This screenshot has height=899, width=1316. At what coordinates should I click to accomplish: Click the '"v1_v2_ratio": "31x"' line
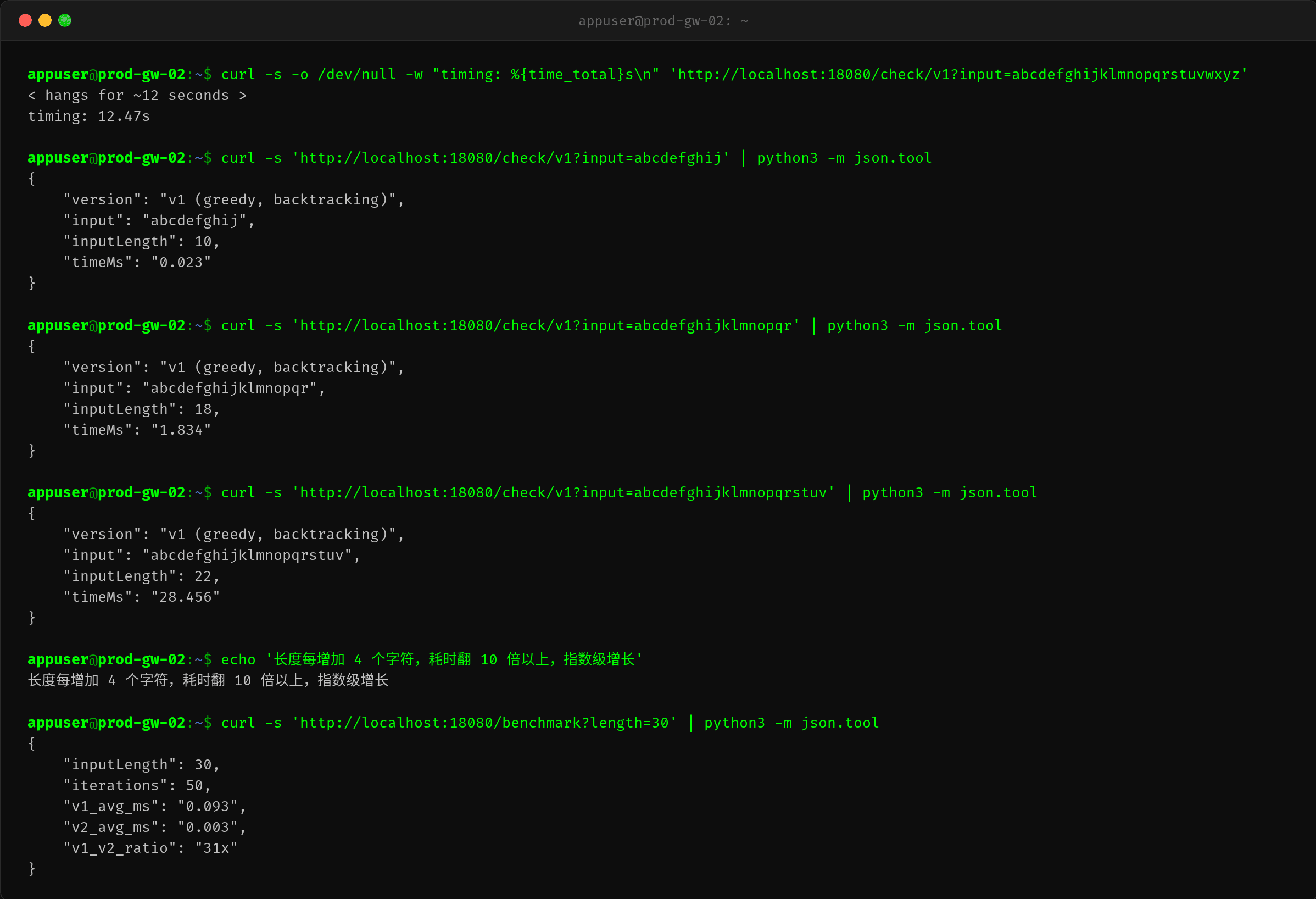(150, 848)
